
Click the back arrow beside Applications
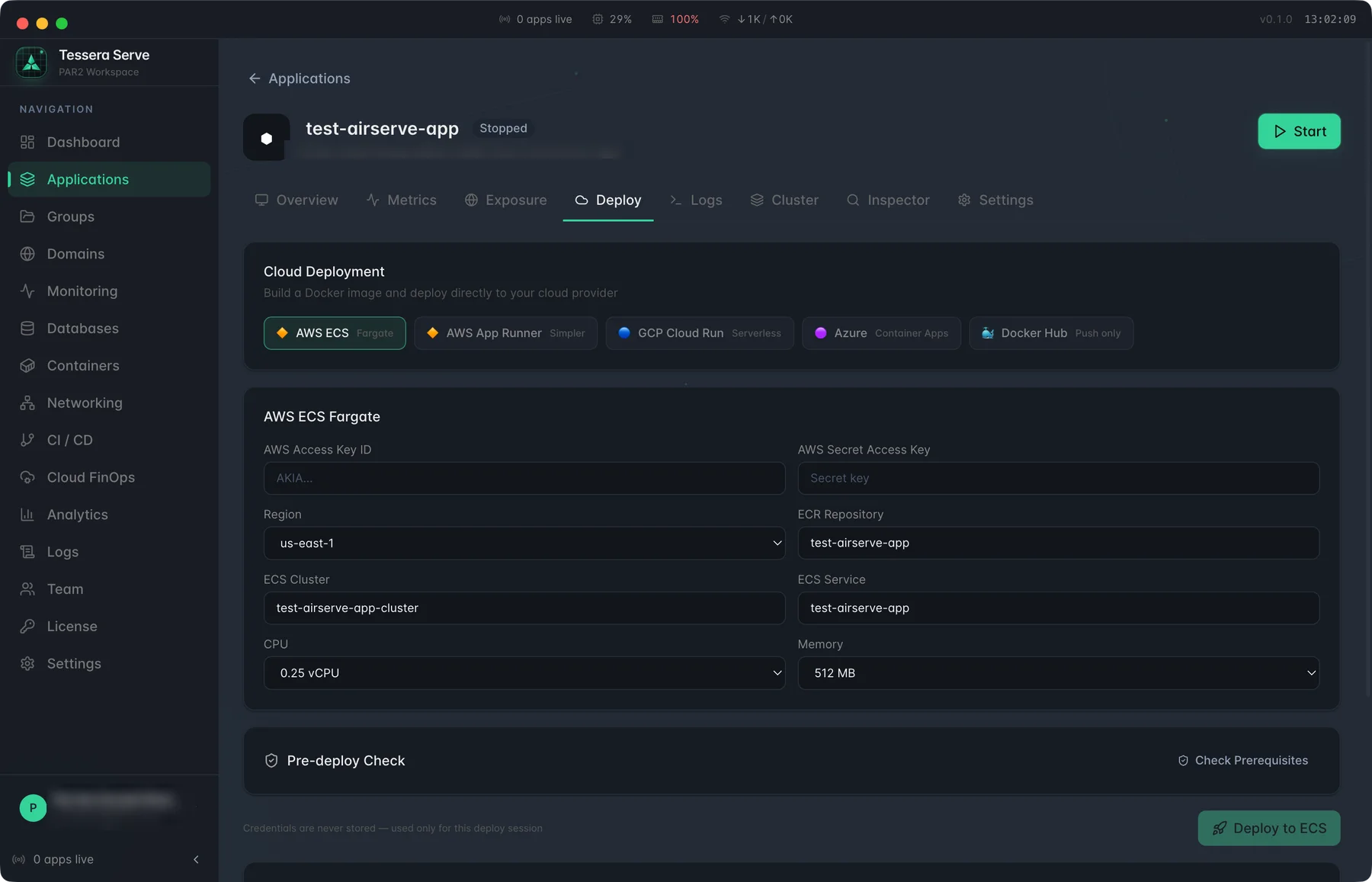(255, 79)
